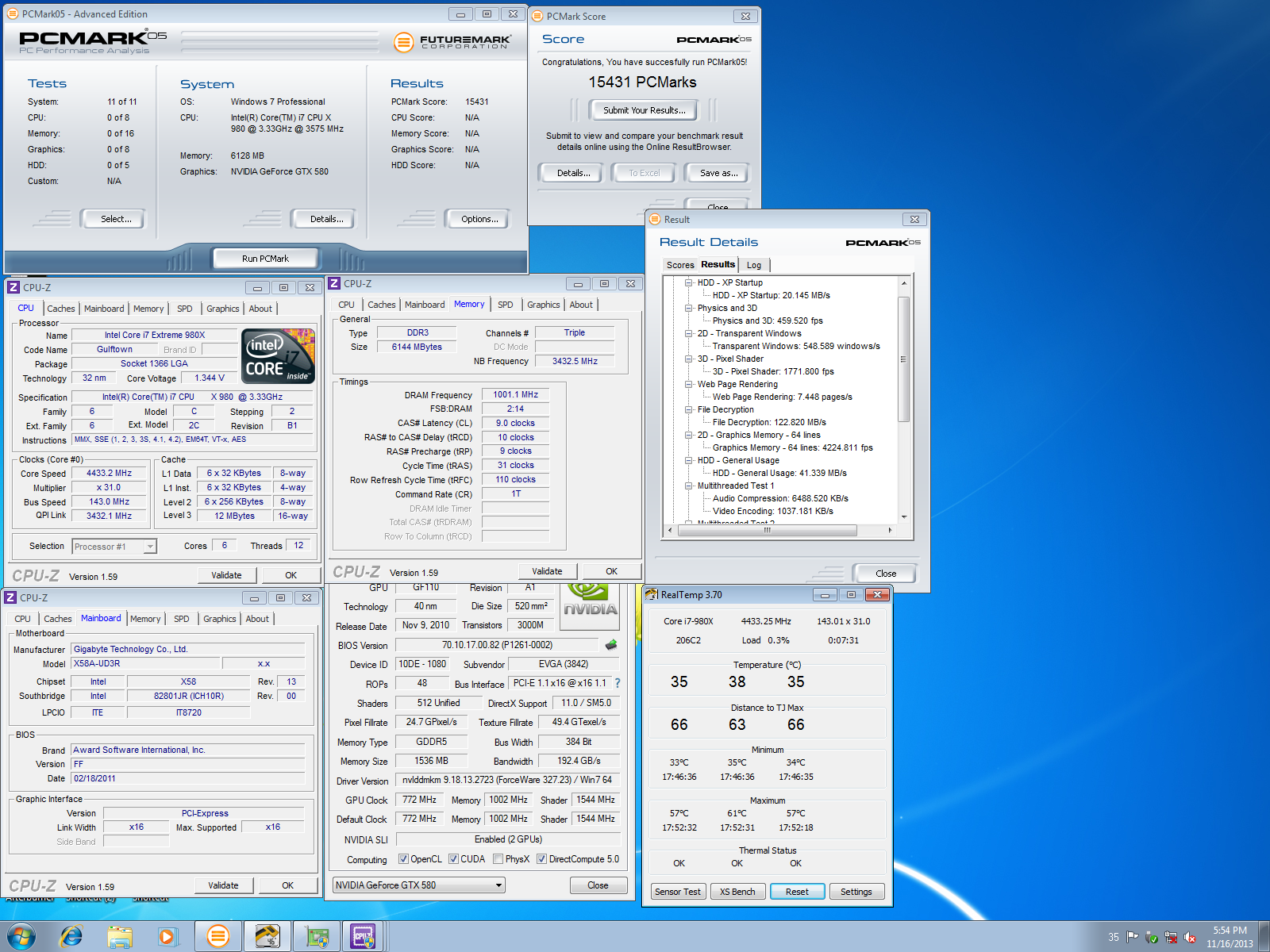
Task: Open the Processor #1 selection dropdown
Action: tap(114, 546)
